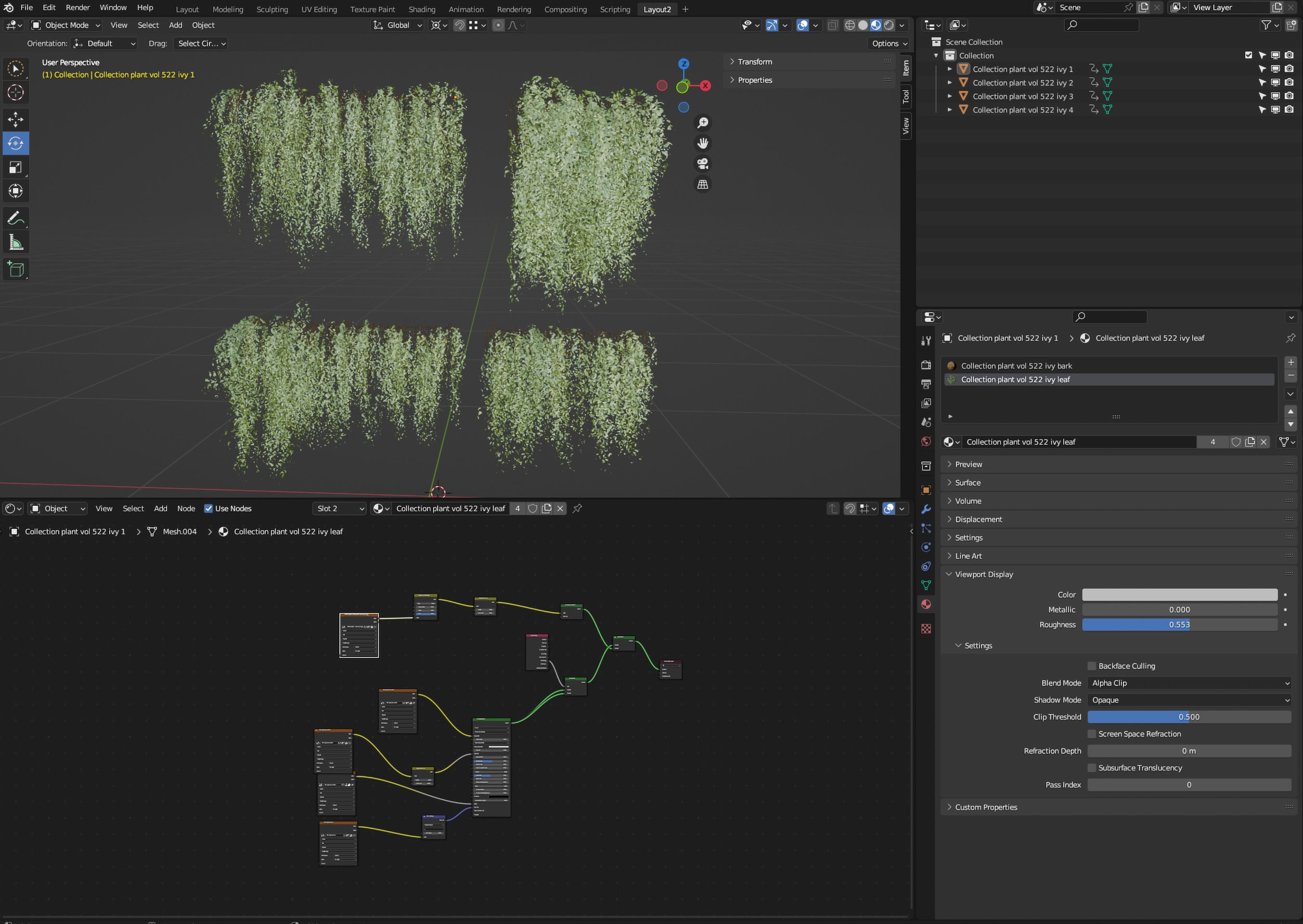Select the Rotate tool

[15, 143]
